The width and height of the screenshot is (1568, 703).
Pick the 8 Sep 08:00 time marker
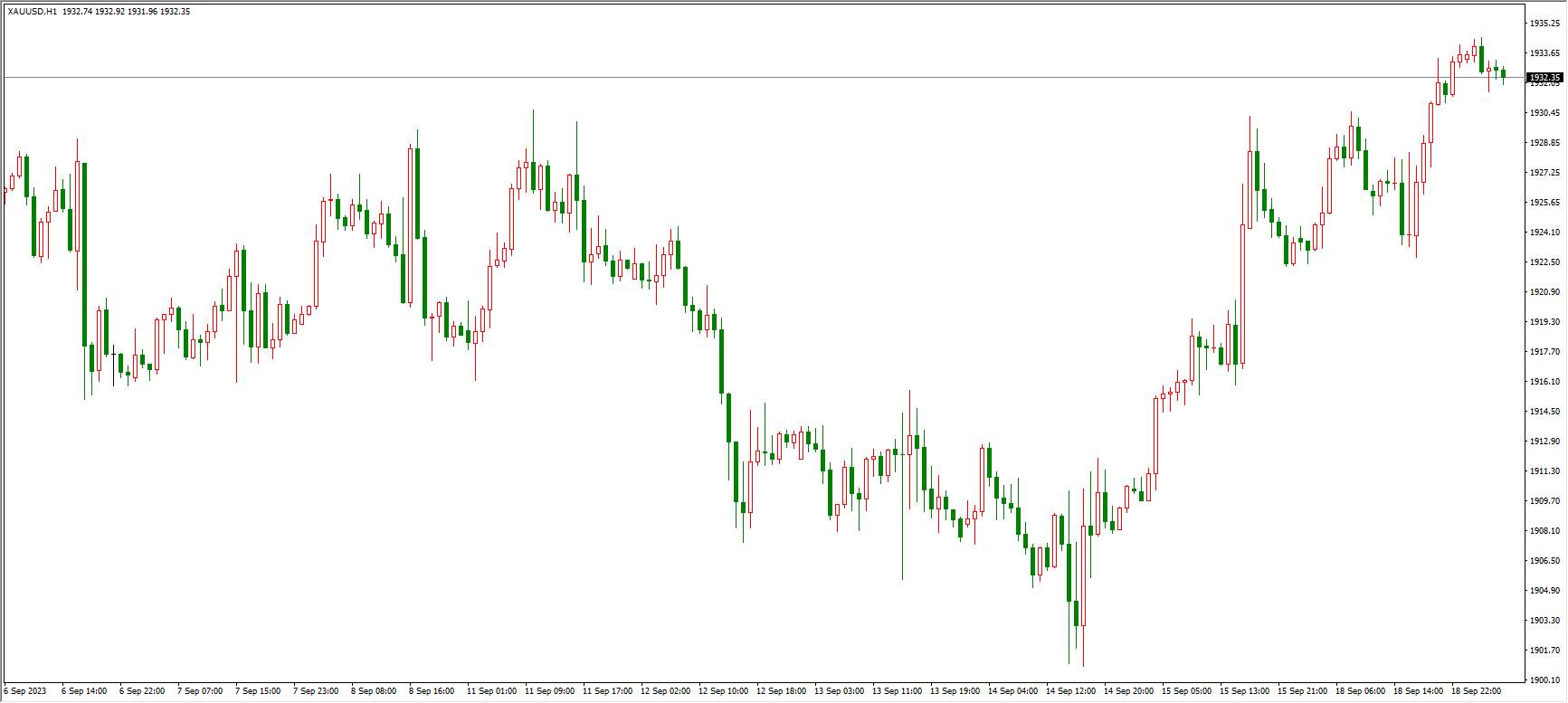pos(374,691)
